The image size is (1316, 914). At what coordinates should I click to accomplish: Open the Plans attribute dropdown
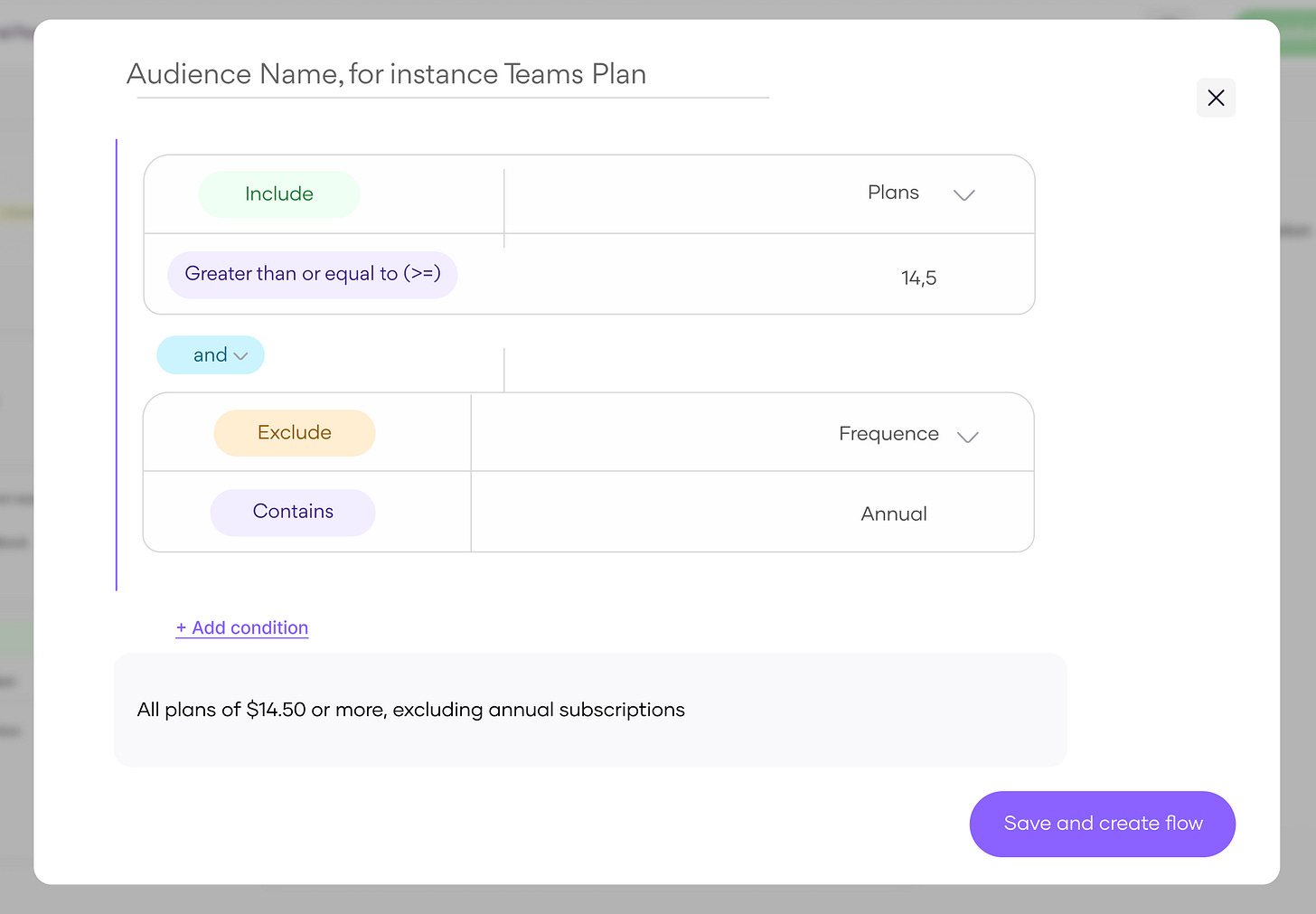click(x=893, y=193)
